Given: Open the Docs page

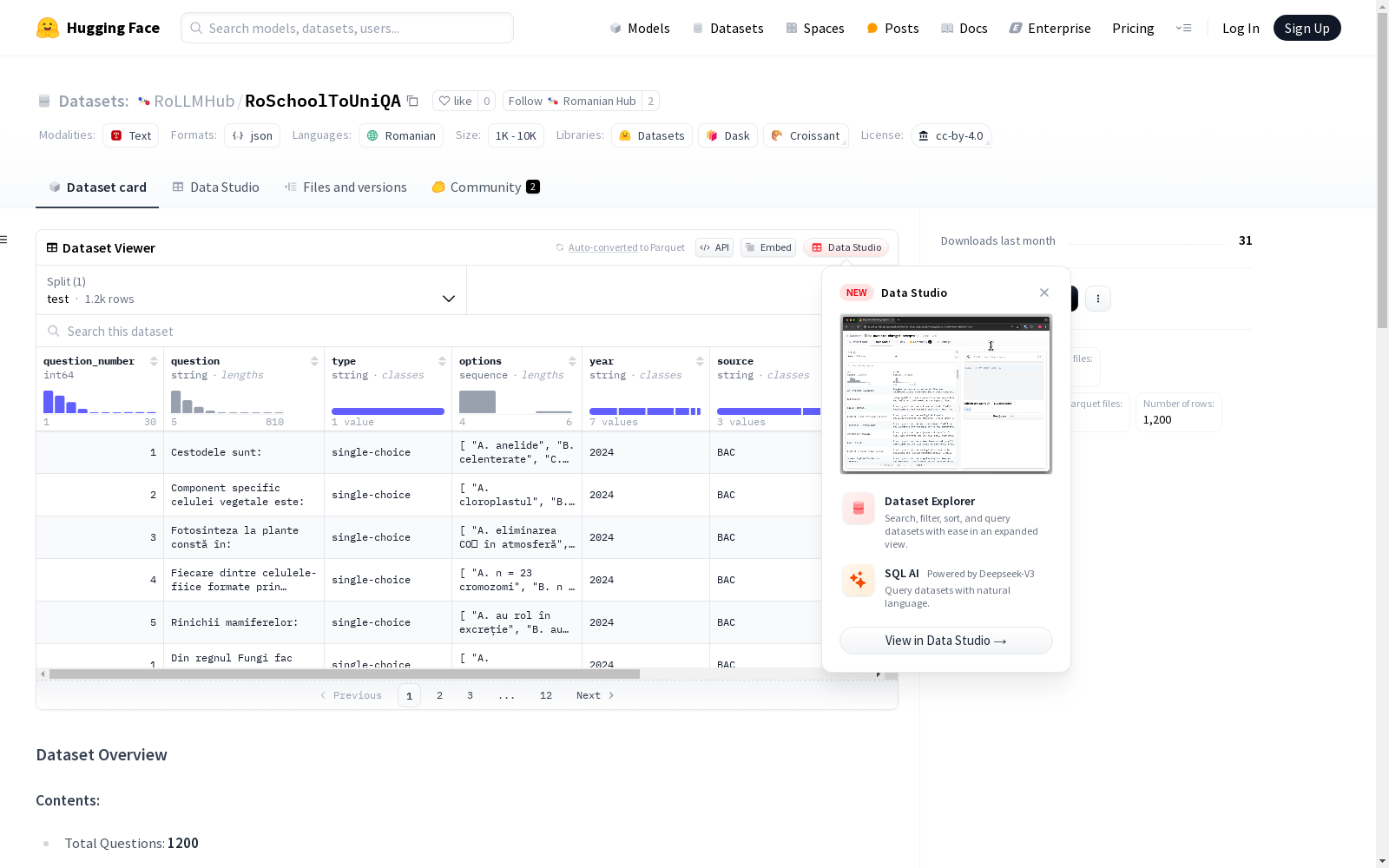Looking at the screenshot, I should [964, 28].
